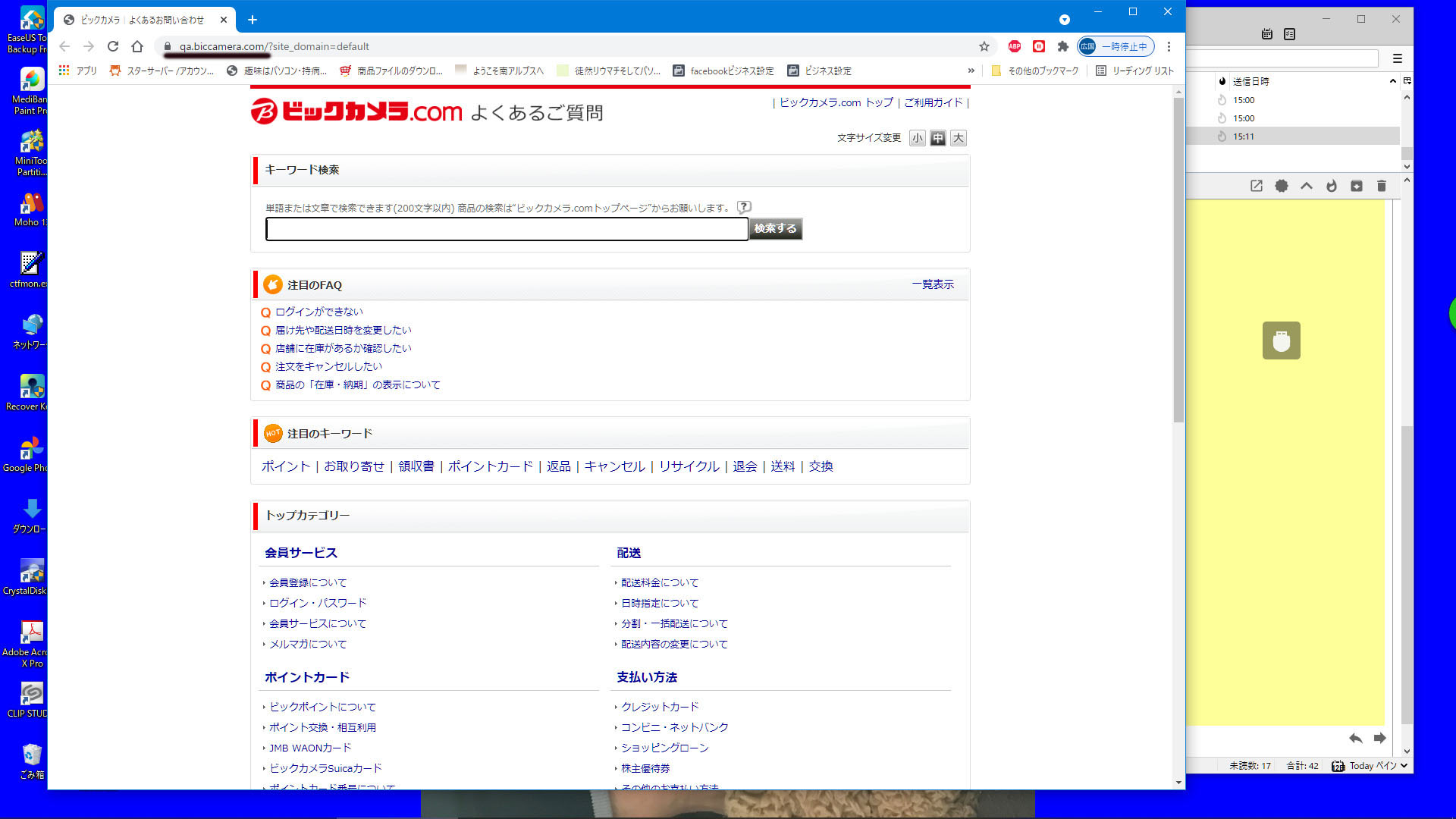Open the ログインができない FAQ link
Viewport: 1456px width, 819px height.
tap(318, 312)
